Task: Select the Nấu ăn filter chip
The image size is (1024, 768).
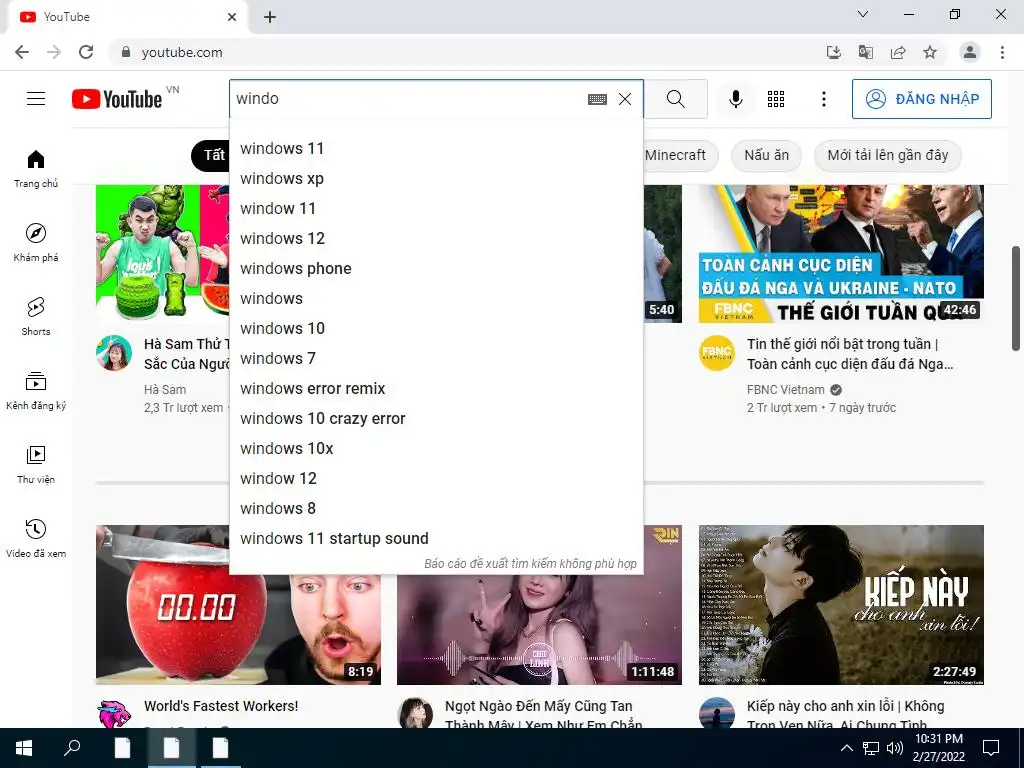Action: tap(766, 155)
